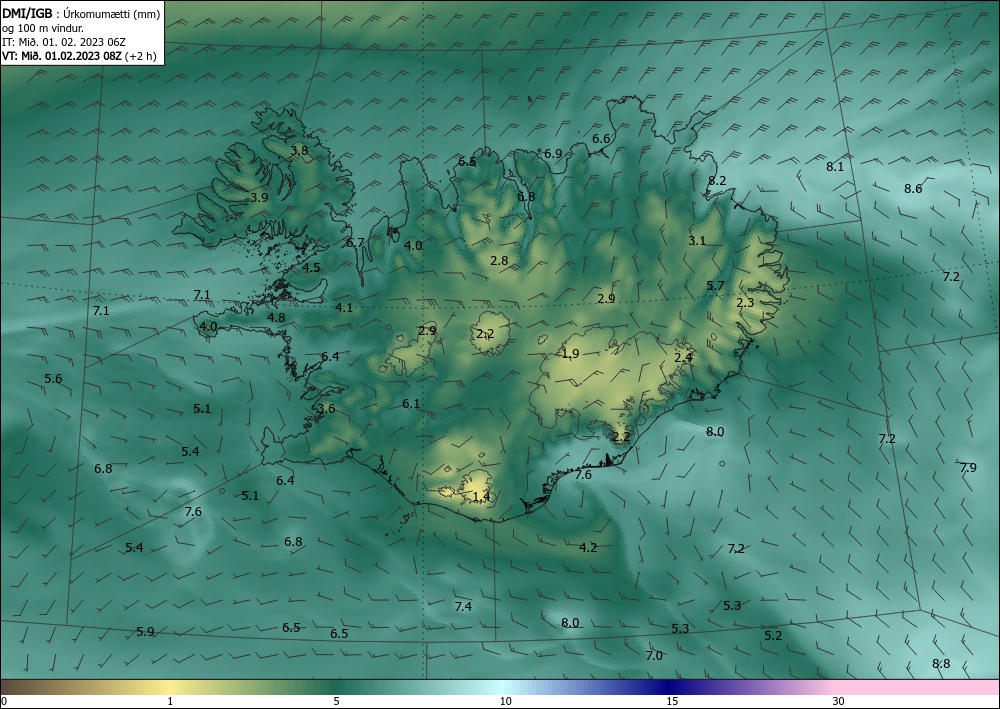Click the 30 label on the color scale

pos(839,701)
